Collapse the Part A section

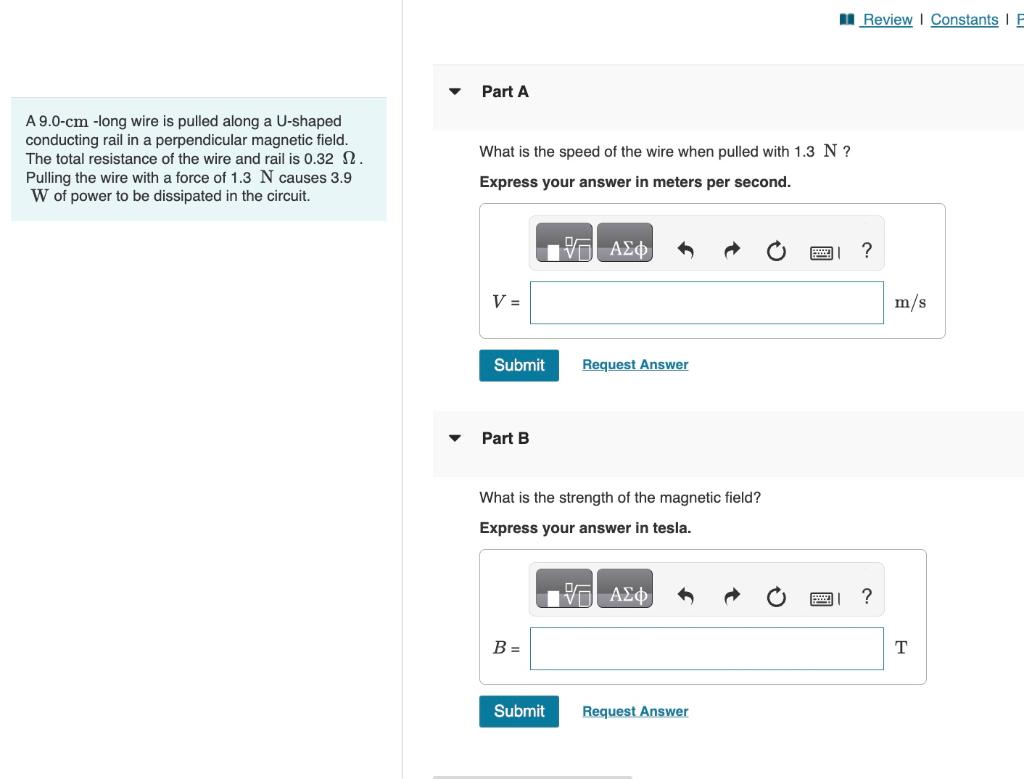(455, 92)
